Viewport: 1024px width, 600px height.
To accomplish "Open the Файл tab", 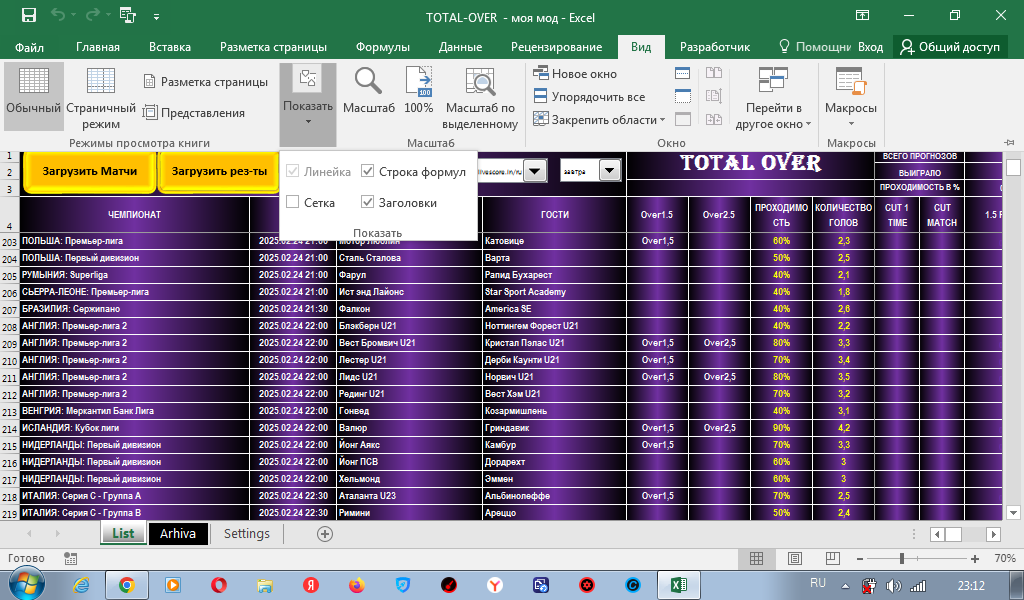I will [x=29, y=47].
